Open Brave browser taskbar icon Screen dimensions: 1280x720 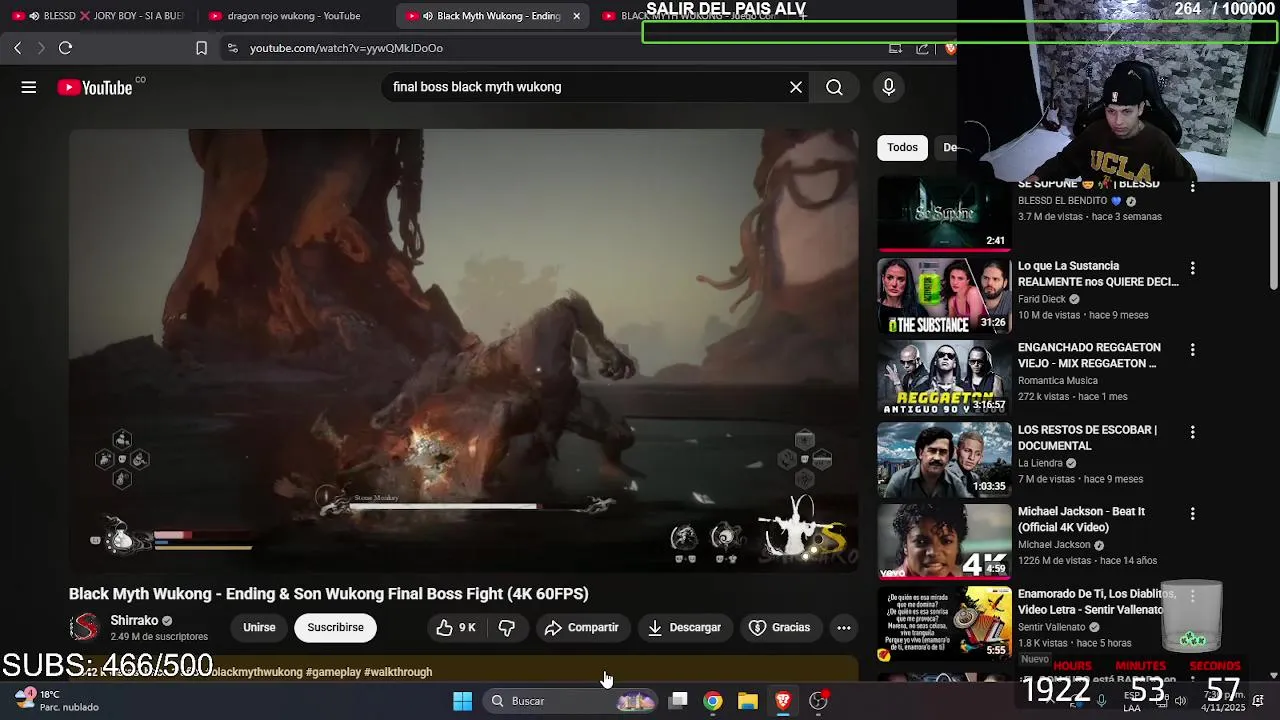783,701
